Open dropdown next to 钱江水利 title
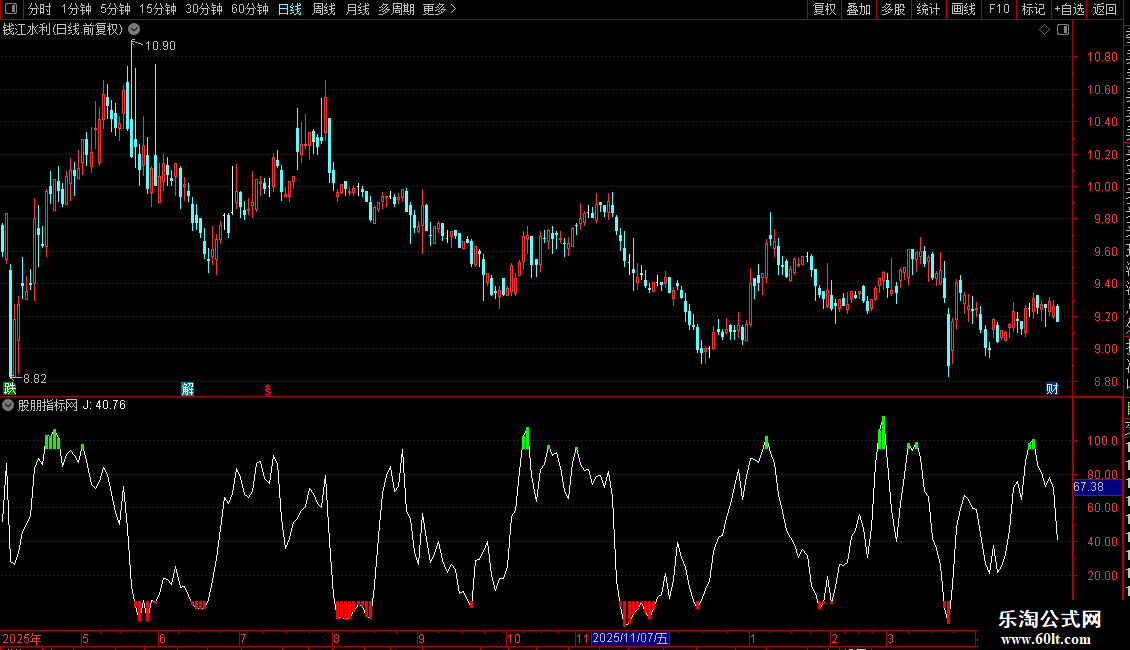The image size is (1130, 650). tap(134, 30)
